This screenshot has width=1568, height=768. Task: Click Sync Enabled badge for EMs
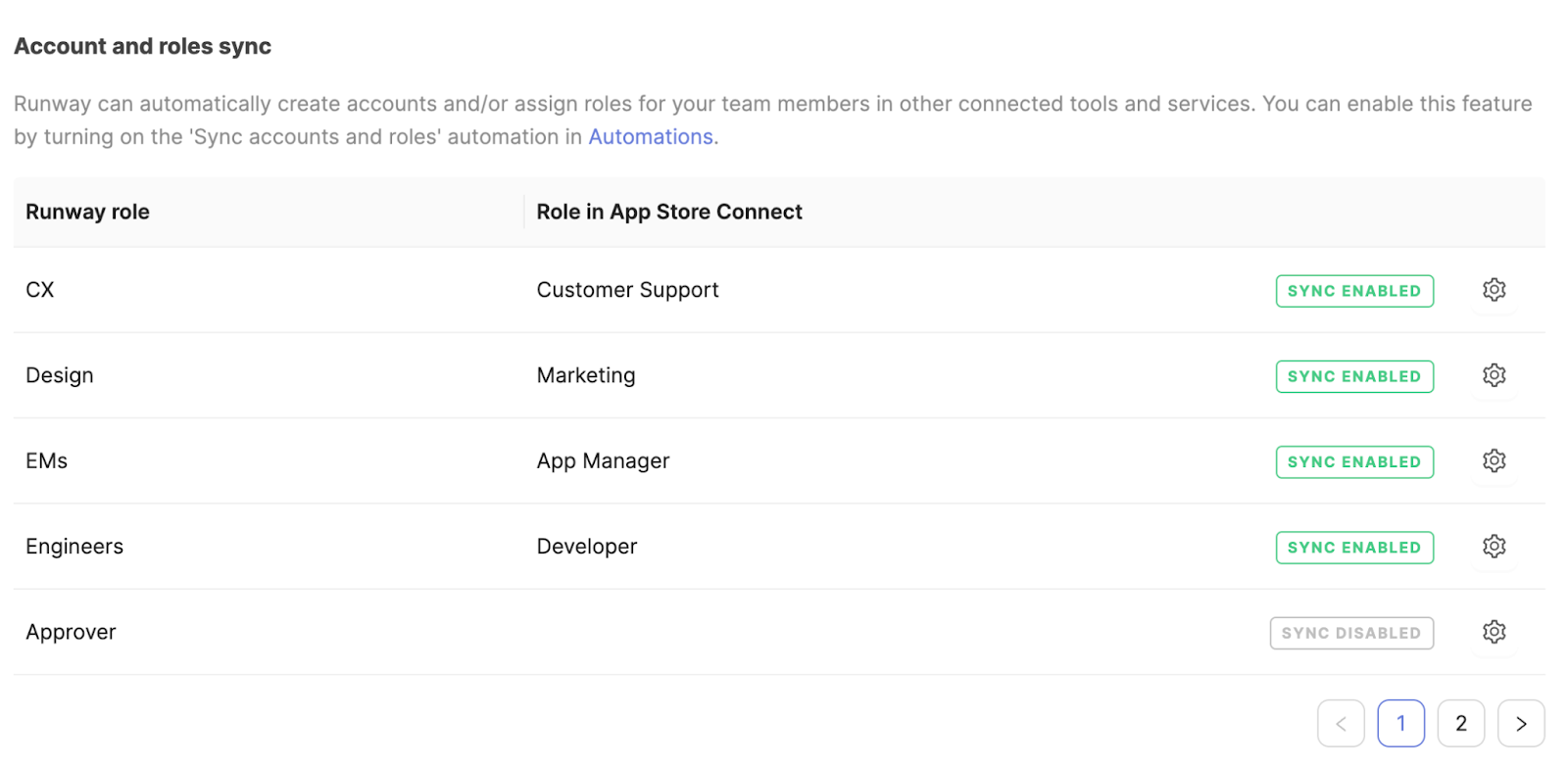(x=1354, y=461)
